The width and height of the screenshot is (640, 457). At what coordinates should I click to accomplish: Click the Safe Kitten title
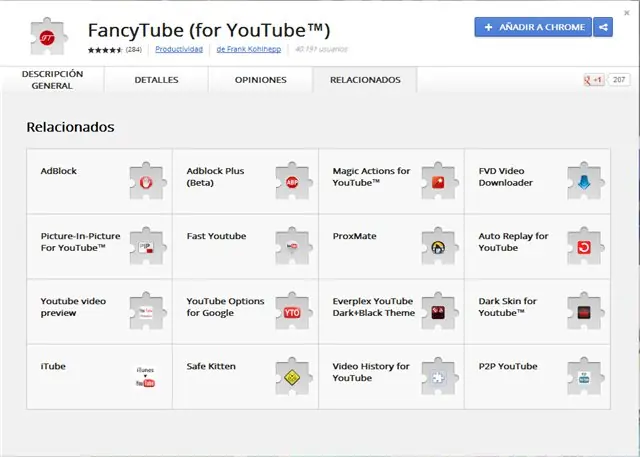[211, 366]
